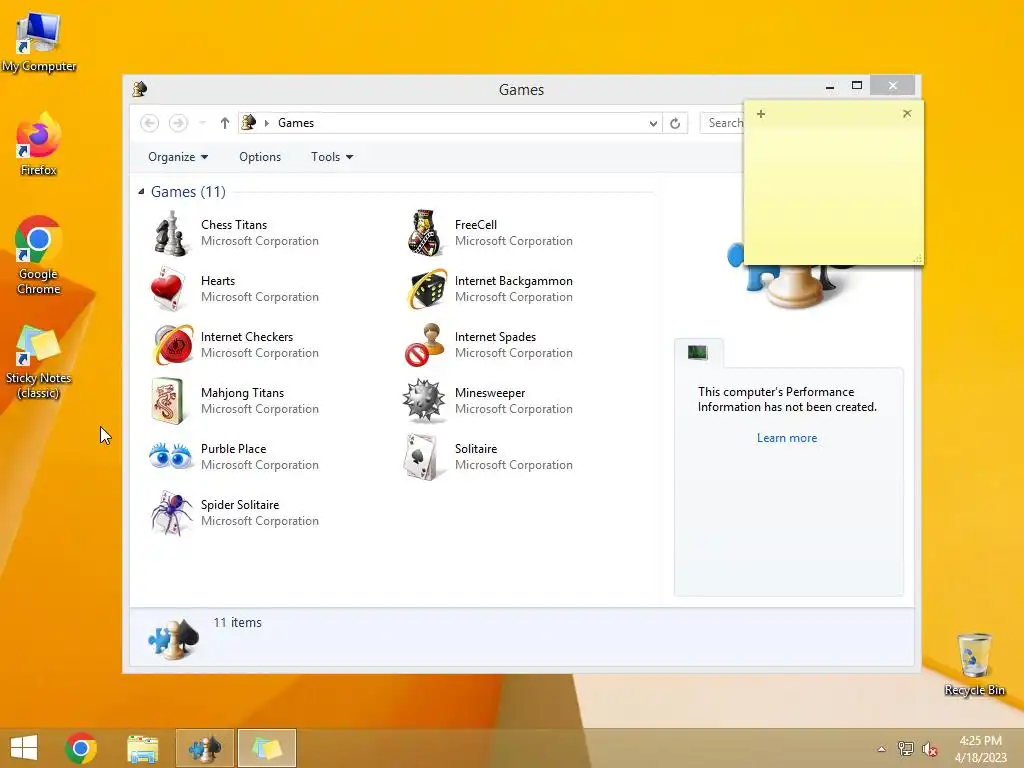Collapse the Games (11) group

(x=141, y=191)
